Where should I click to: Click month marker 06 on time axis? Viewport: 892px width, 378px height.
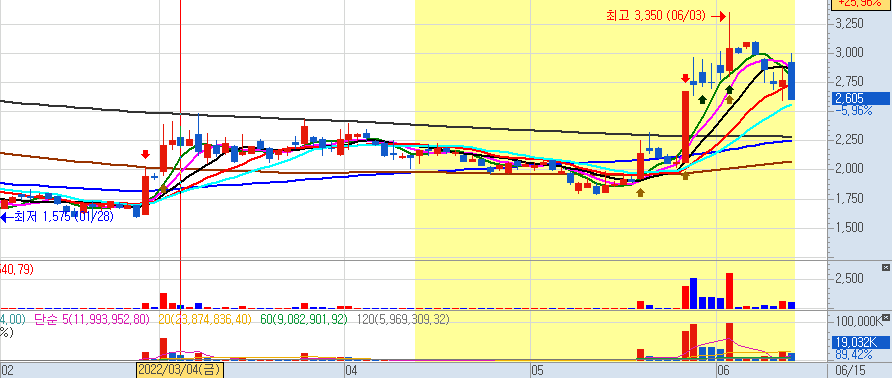(723, 371)
